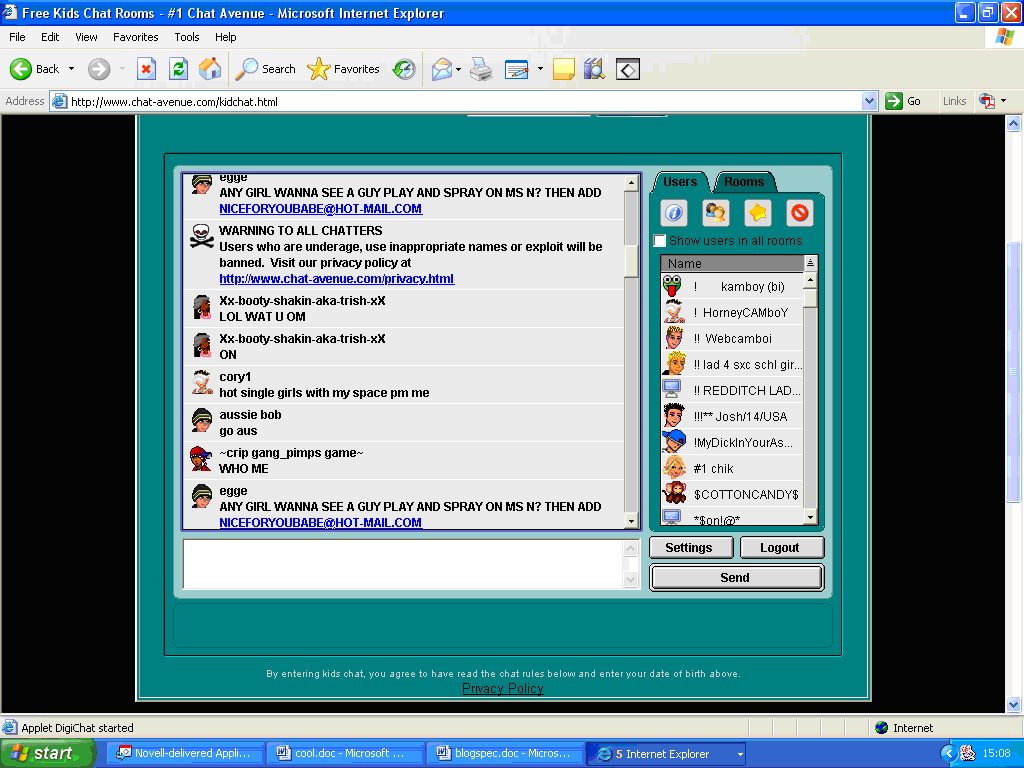The width and height of the screenshot is (1024, 768).
Task: Click the Settings button
Action: 691,547
